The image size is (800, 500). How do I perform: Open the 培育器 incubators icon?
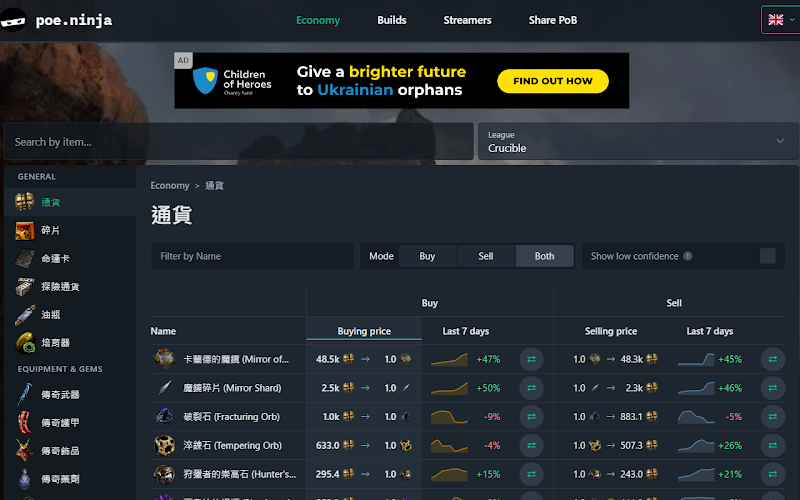(x=24, y=343)
